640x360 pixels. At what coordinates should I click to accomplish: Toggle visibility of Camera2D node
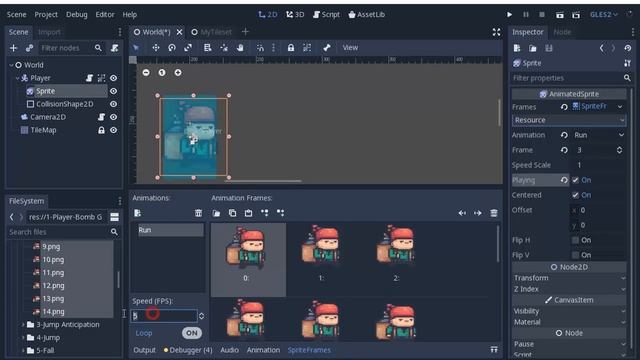113,117
